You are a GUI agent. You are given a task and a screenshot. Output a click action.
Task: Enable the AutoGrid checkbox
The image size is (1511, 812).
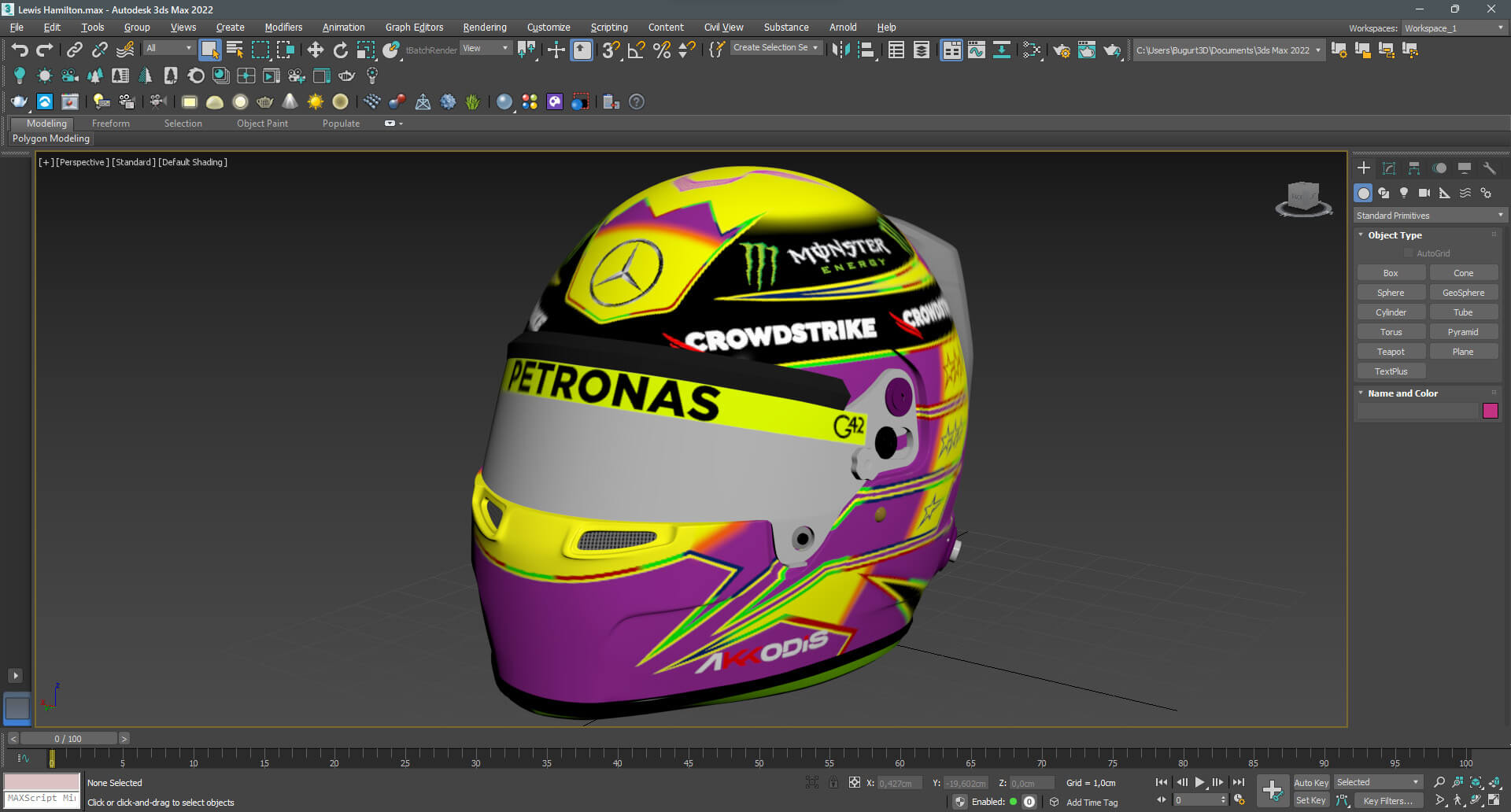pos(1409,253)
